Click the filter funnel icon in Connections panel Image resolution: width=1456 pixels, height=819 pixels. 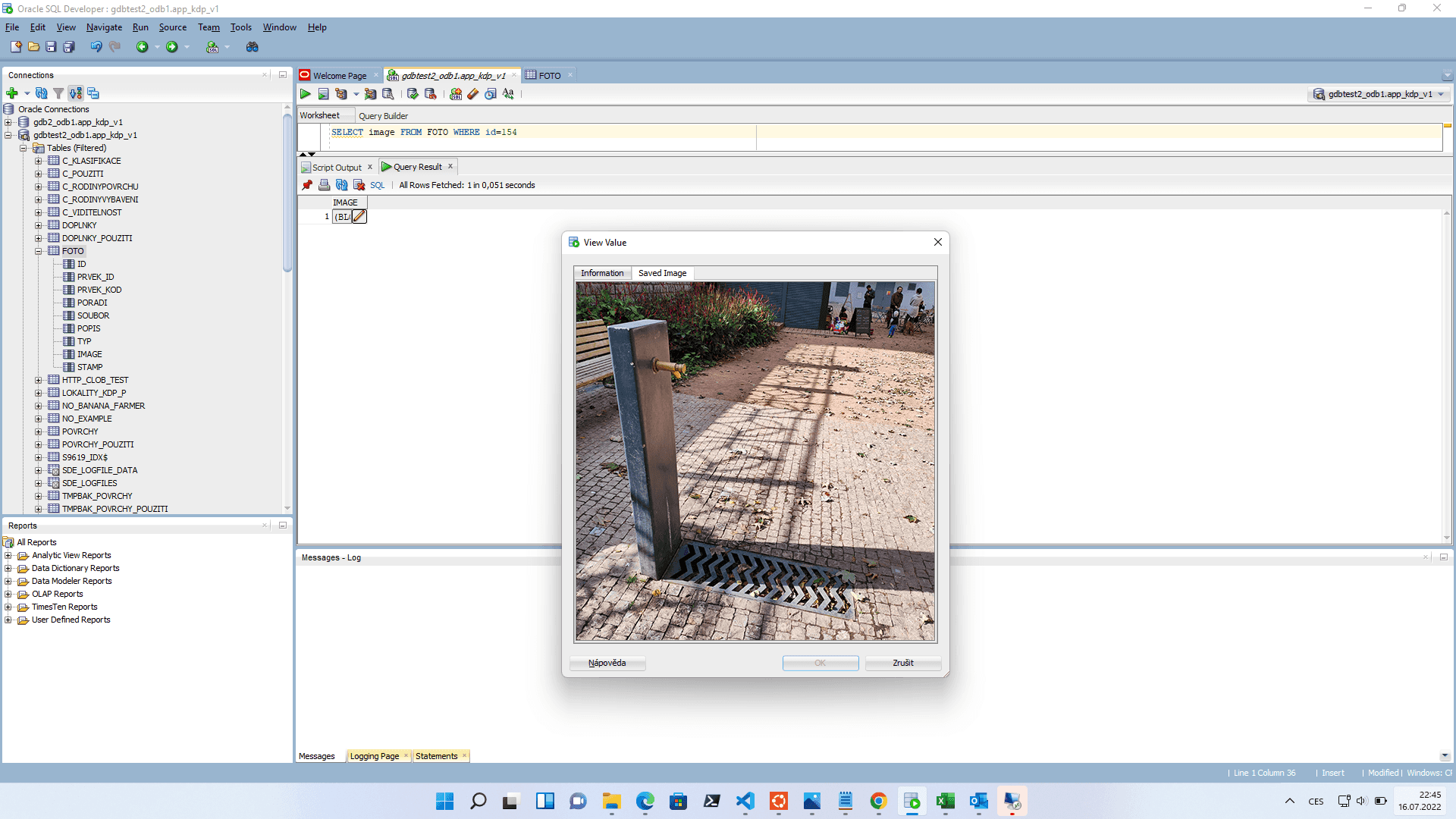[58, 93]
